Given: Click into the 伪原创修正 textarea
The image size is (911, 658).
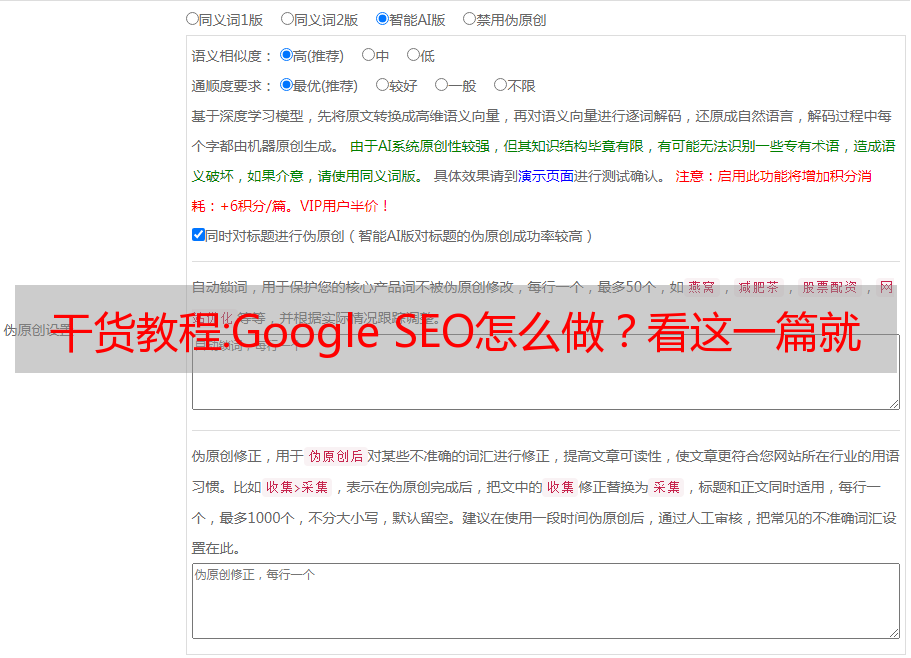Looking at the screenshot, I should [x=546, y=601].
